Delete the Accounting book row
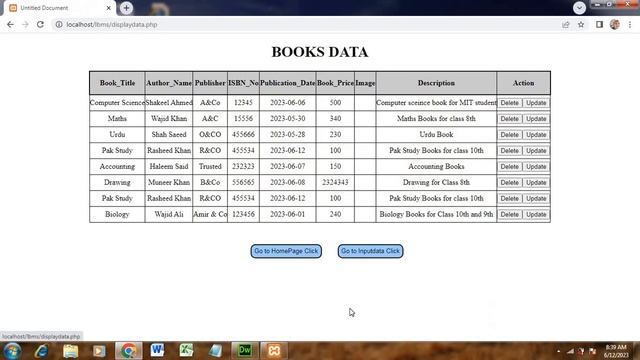 tap(509, 167)
